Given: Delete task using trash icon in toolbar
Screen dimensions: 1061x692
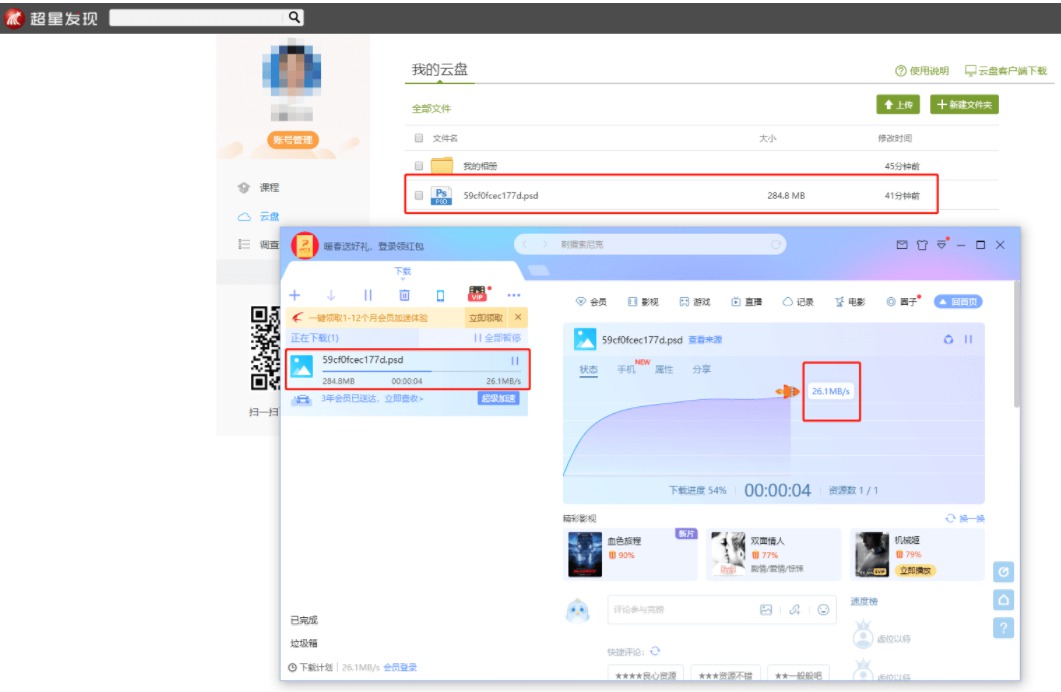Looking at the screenshot, I should click(x=404, y=295).
